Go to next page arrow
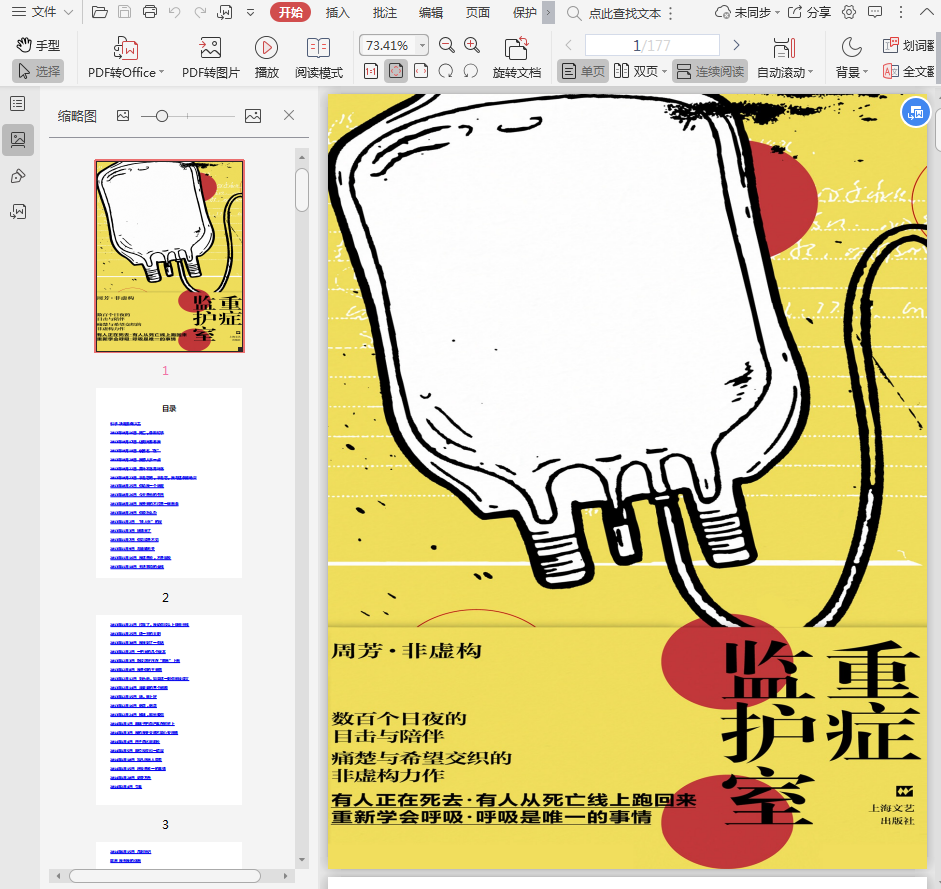The image size is (941, 889). (736, 45)
